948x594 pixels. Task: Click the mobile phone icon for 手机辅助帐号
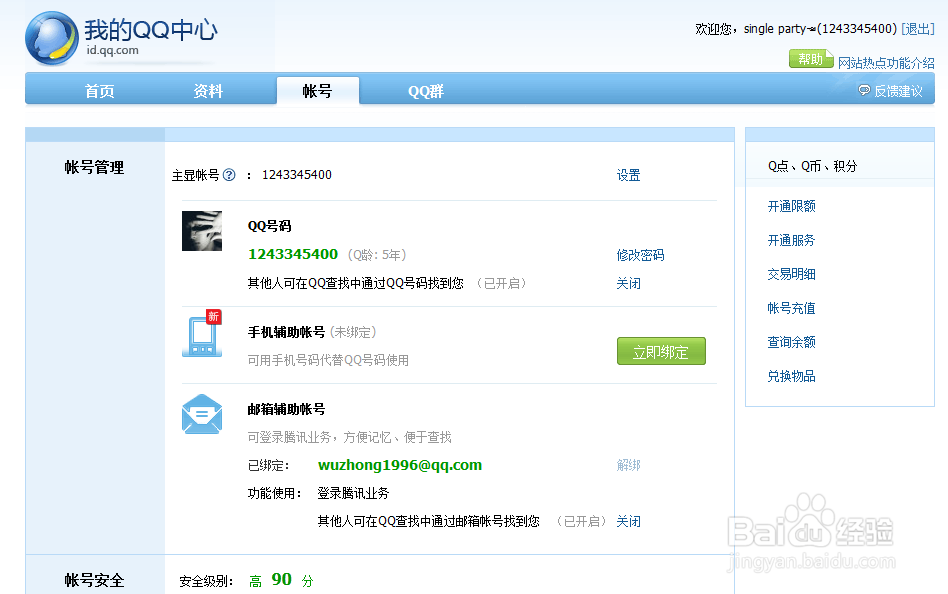pyautogui.click(x=202, y=340)
